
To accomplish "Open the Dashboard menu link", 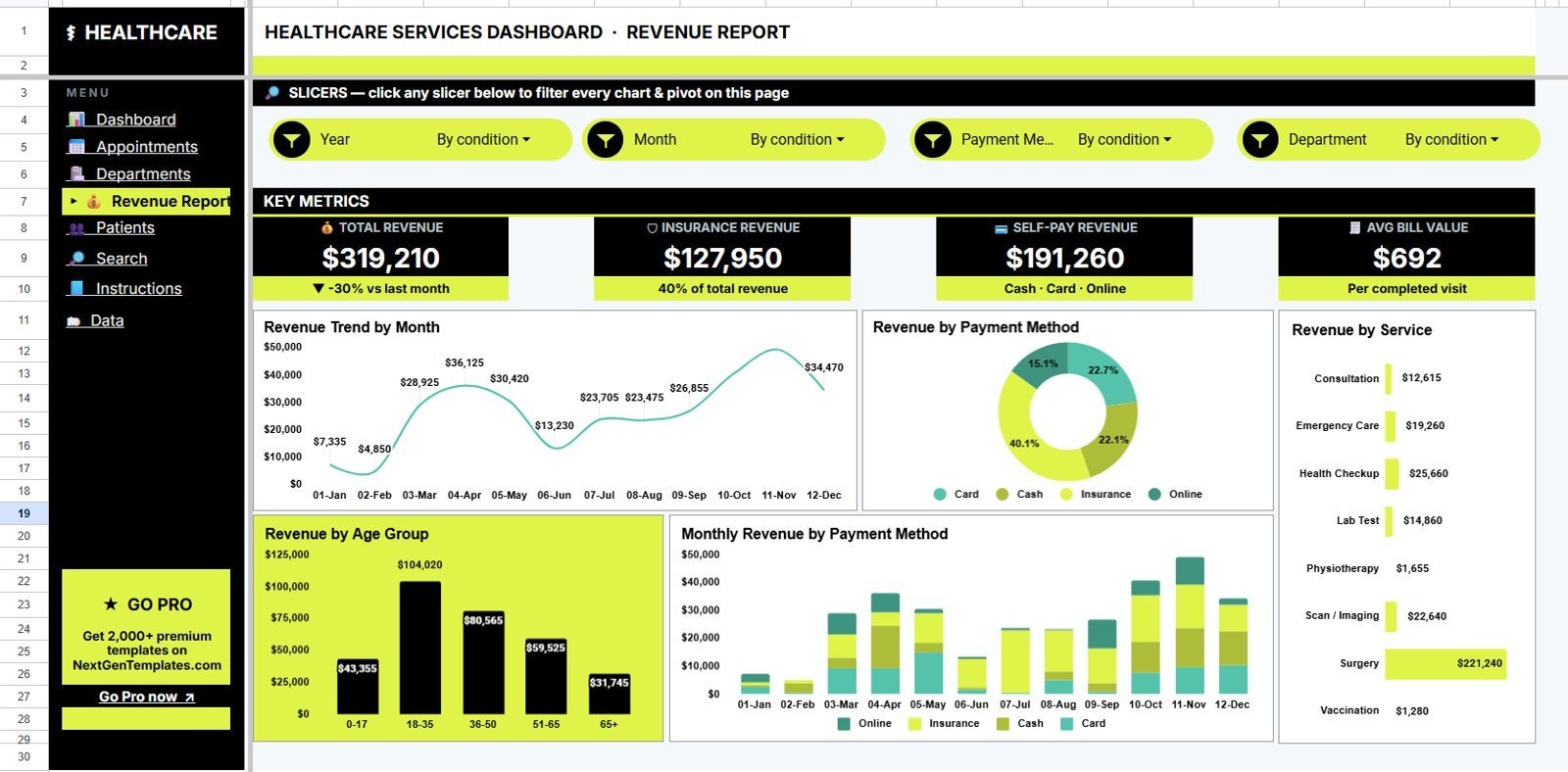I will click(136, 120).
